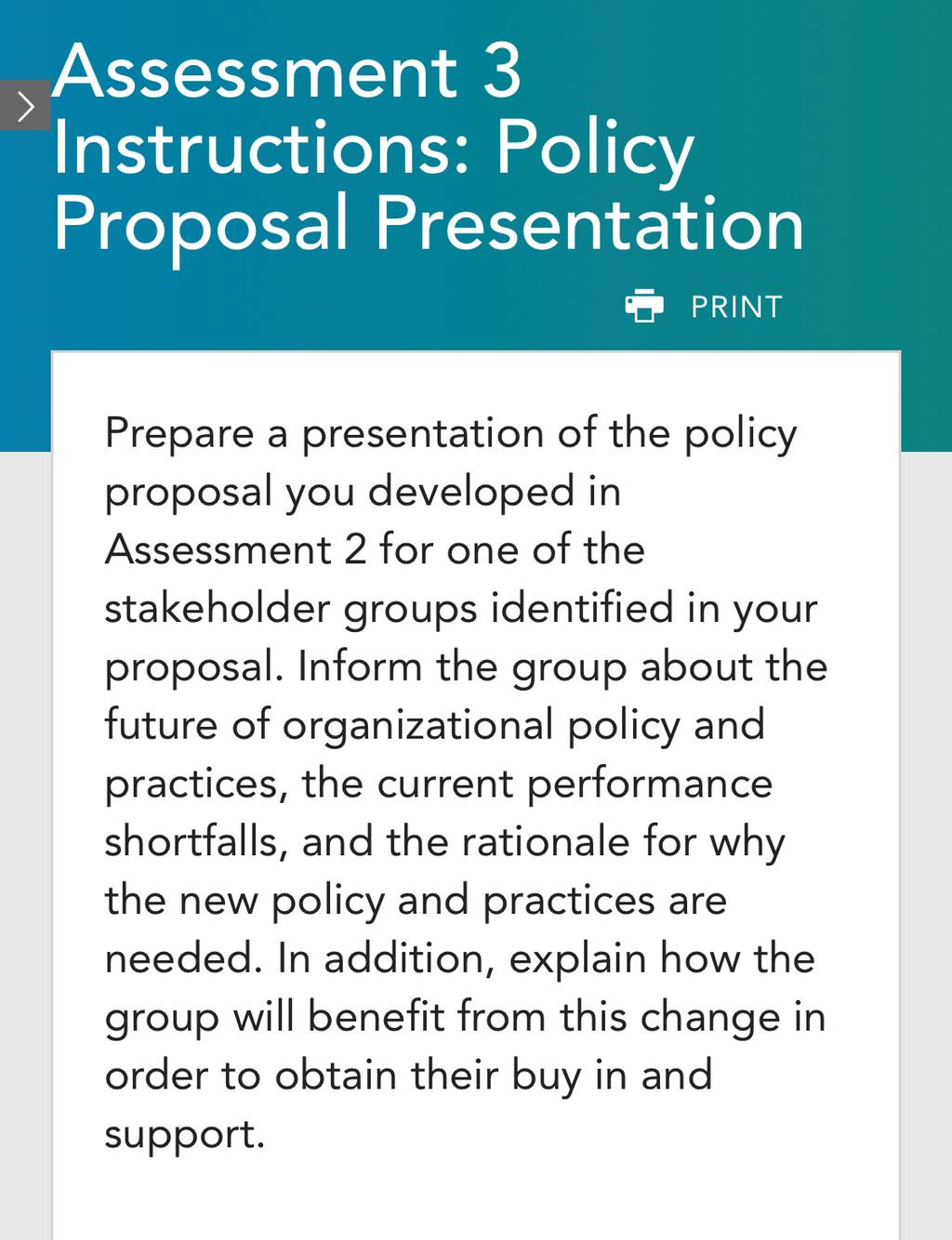The width and height of the screenshot is (952, 1240).
Task: Click the 'proposal you developed in' line
Action: [363, 492]
